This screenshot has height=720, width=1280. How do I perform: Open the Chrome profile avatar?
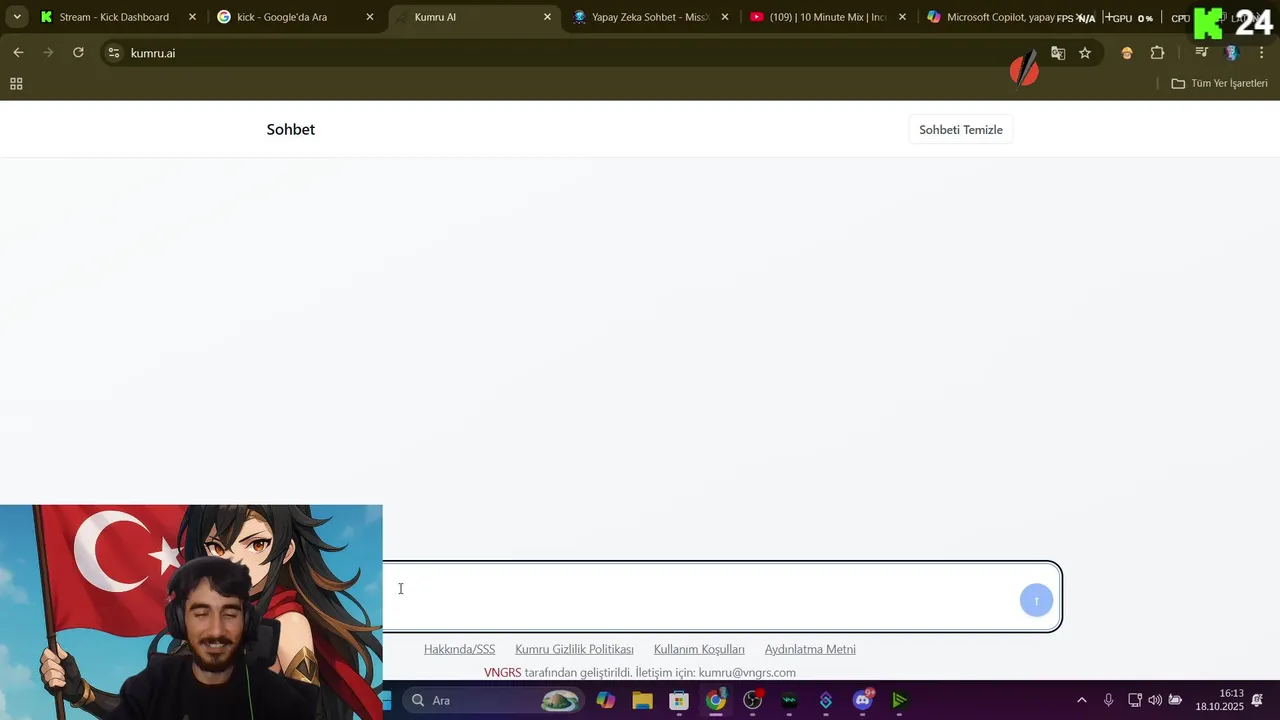[x=1232, y=53]
